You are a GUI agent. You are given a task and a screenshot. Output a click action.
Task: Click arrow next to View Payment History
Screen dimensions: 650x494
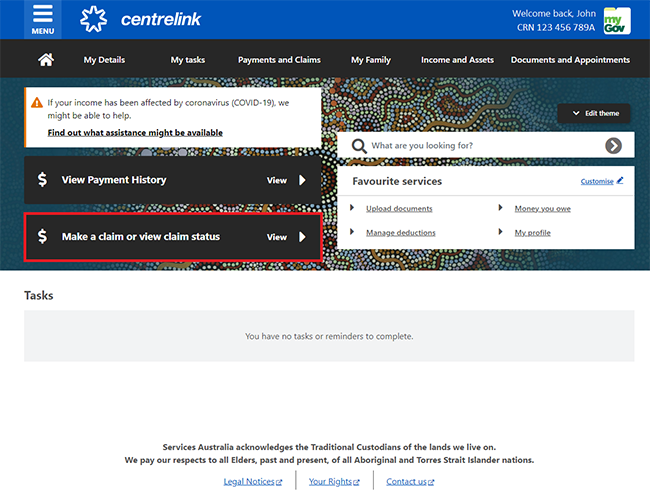(303, 180)
